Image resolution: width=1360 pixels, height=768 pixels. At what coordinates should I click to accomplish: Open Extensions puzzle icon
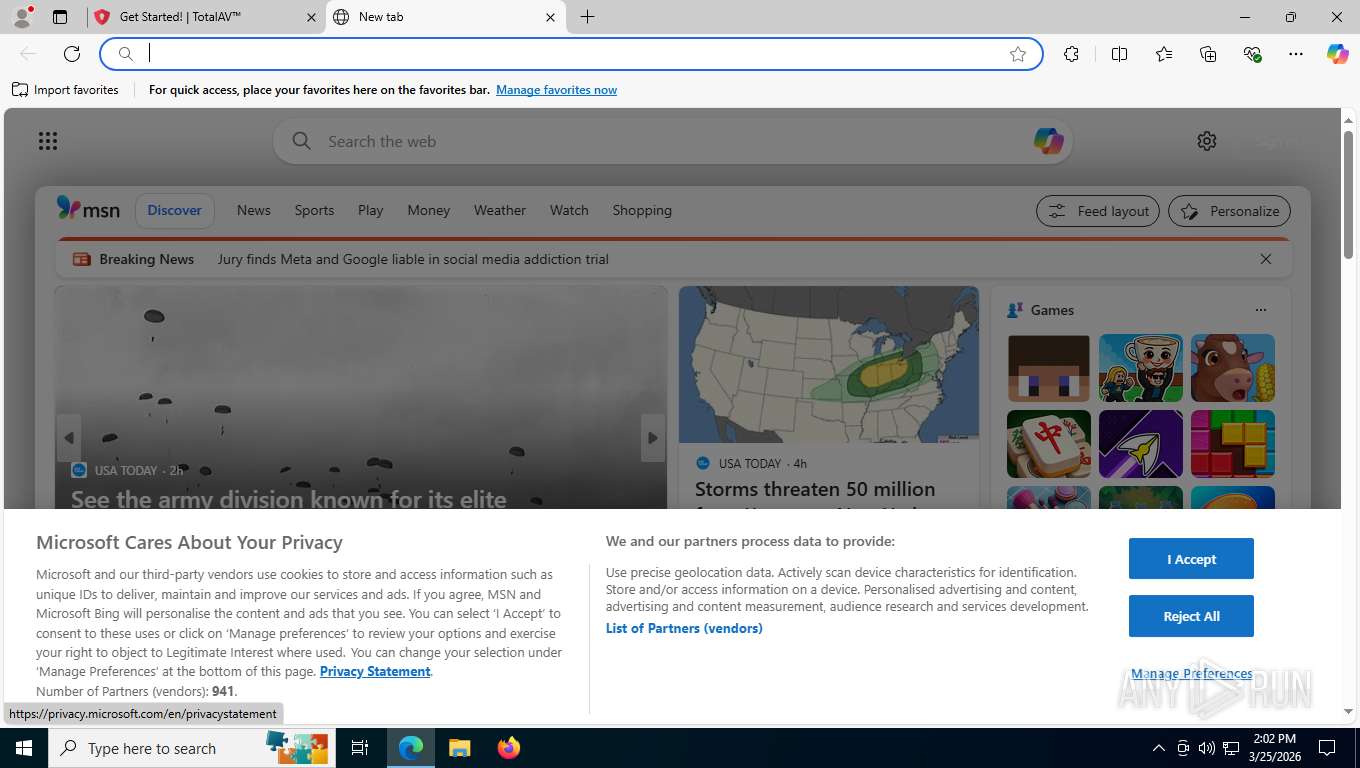1071,54
